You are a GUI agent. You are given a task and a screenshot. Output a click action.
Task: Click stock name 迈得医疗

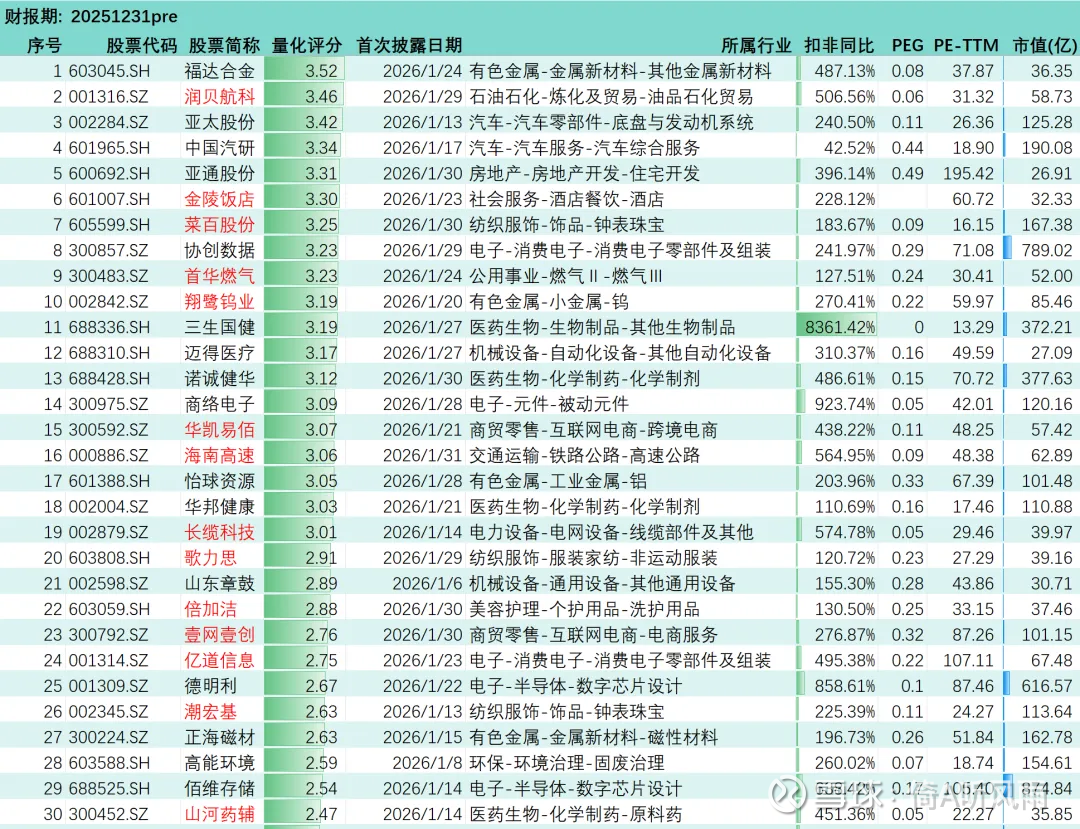point(220,353)
